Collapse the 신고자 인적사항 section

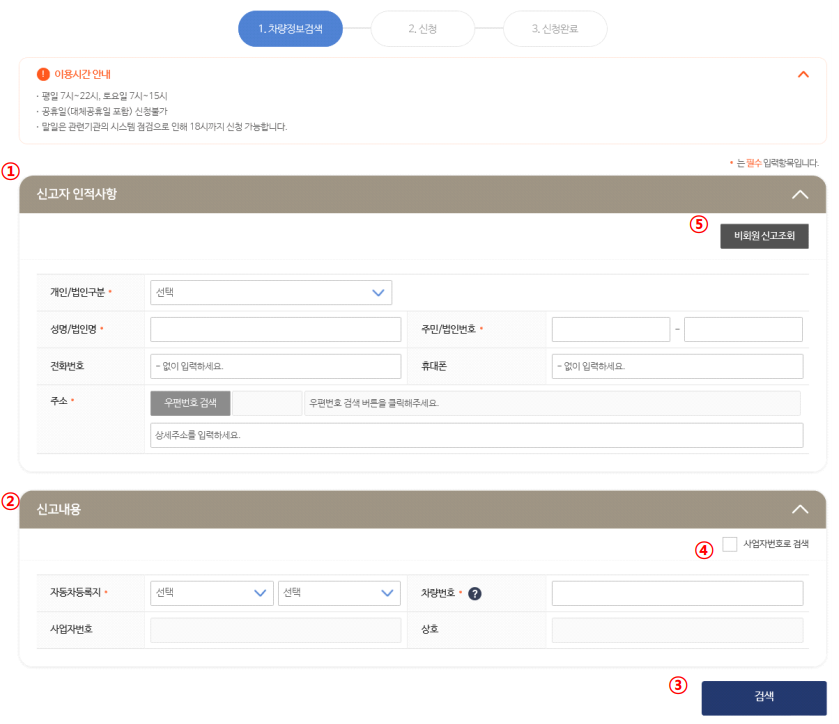click(799, 195)
